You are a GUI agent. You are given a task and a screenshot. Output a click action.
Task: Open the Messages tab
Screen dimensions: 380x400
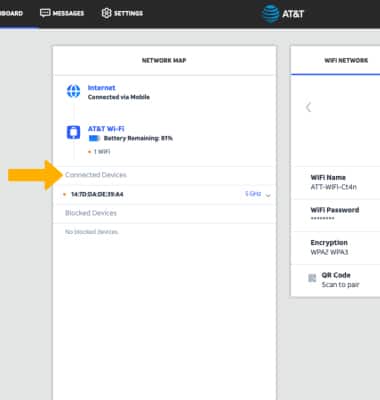point(62,13)
